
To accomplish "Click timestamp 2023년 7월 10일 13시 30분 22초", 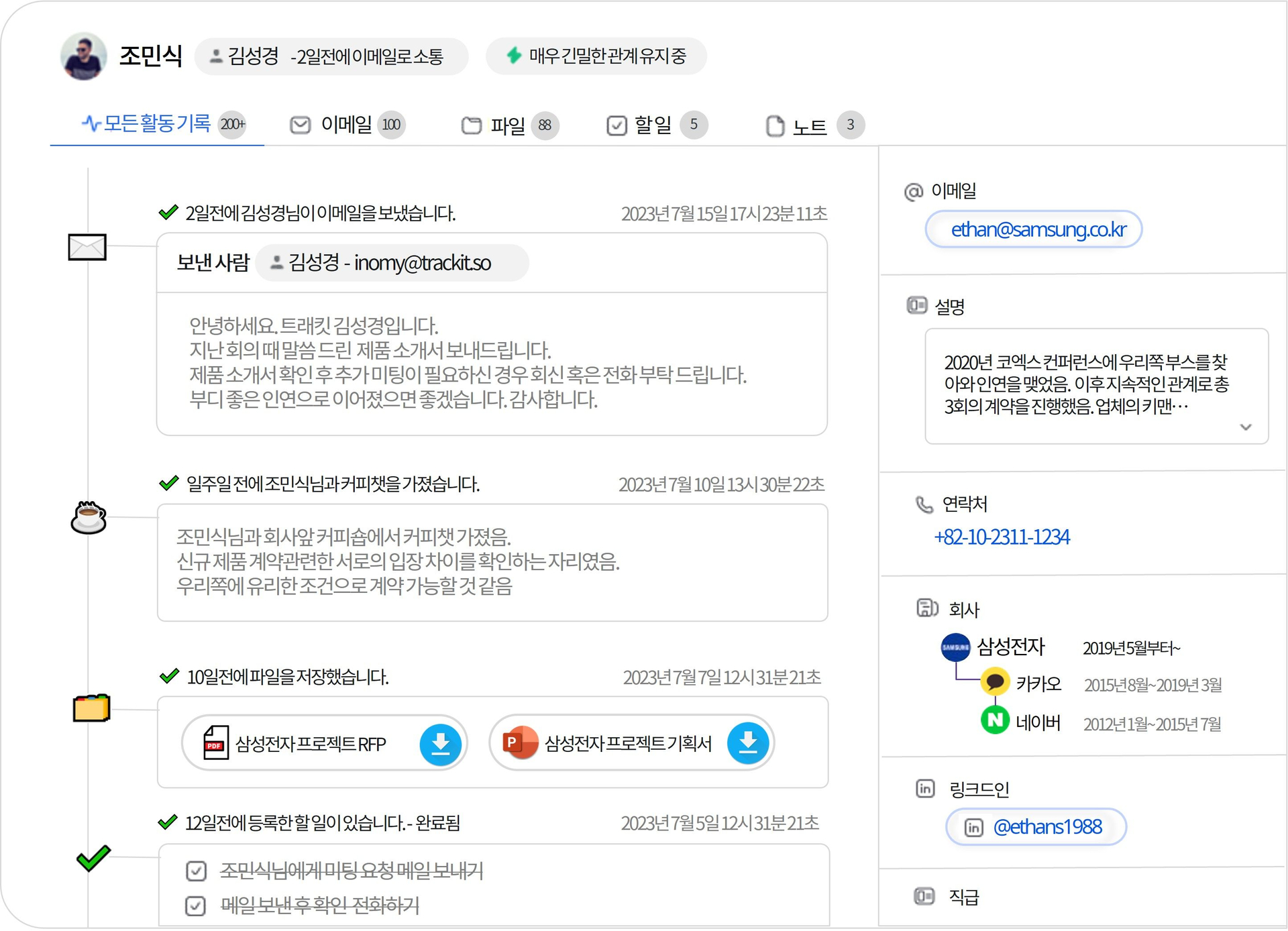I will tap(721, 485).
